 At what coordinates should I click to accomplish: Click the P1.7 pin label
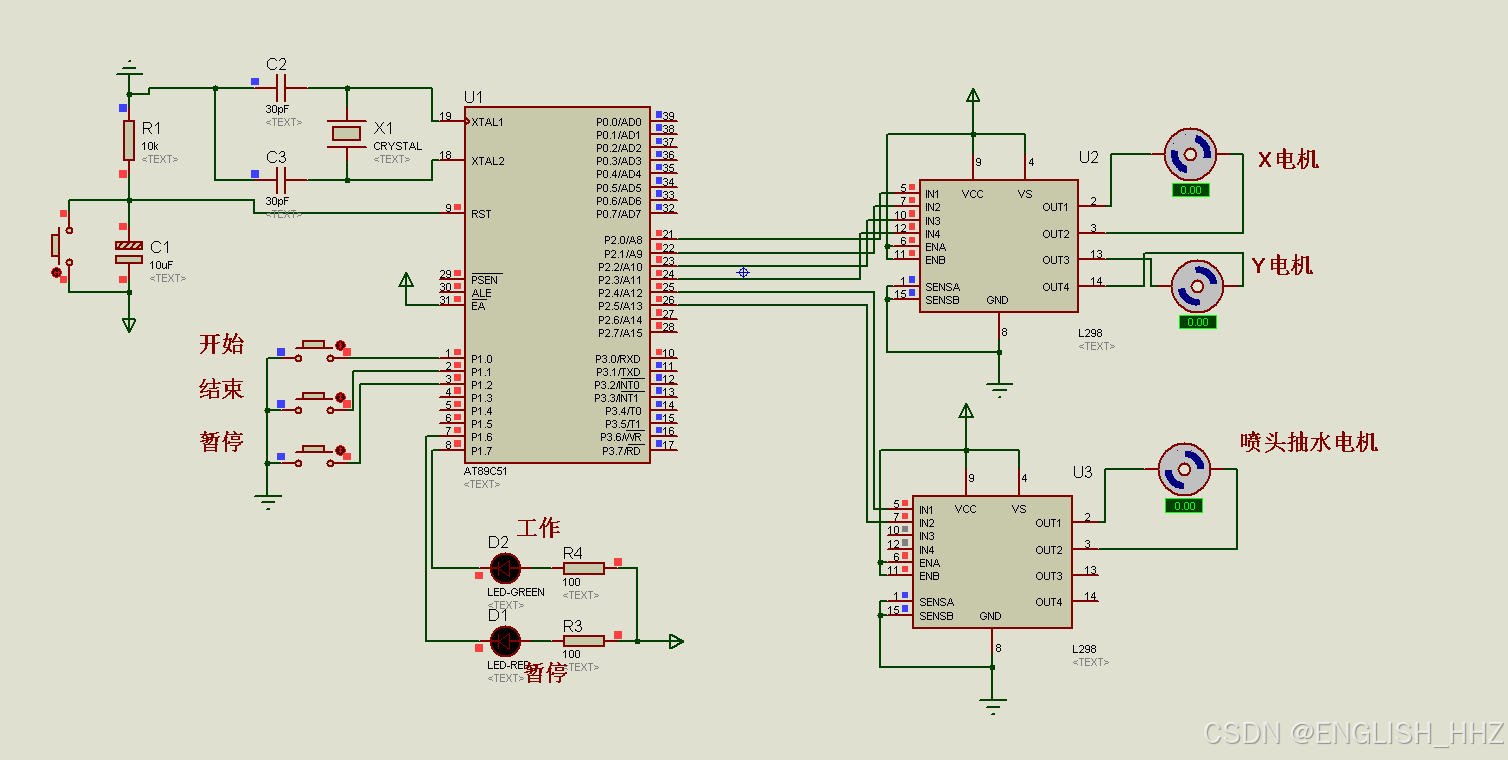coord(481,451)
